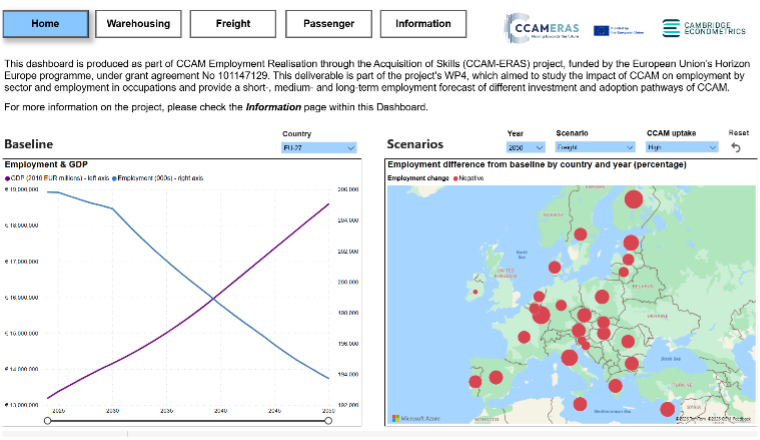This screenshot has width=760, height=440.
Task: Select the Lithuania bubble on the map
Action: 624,272
